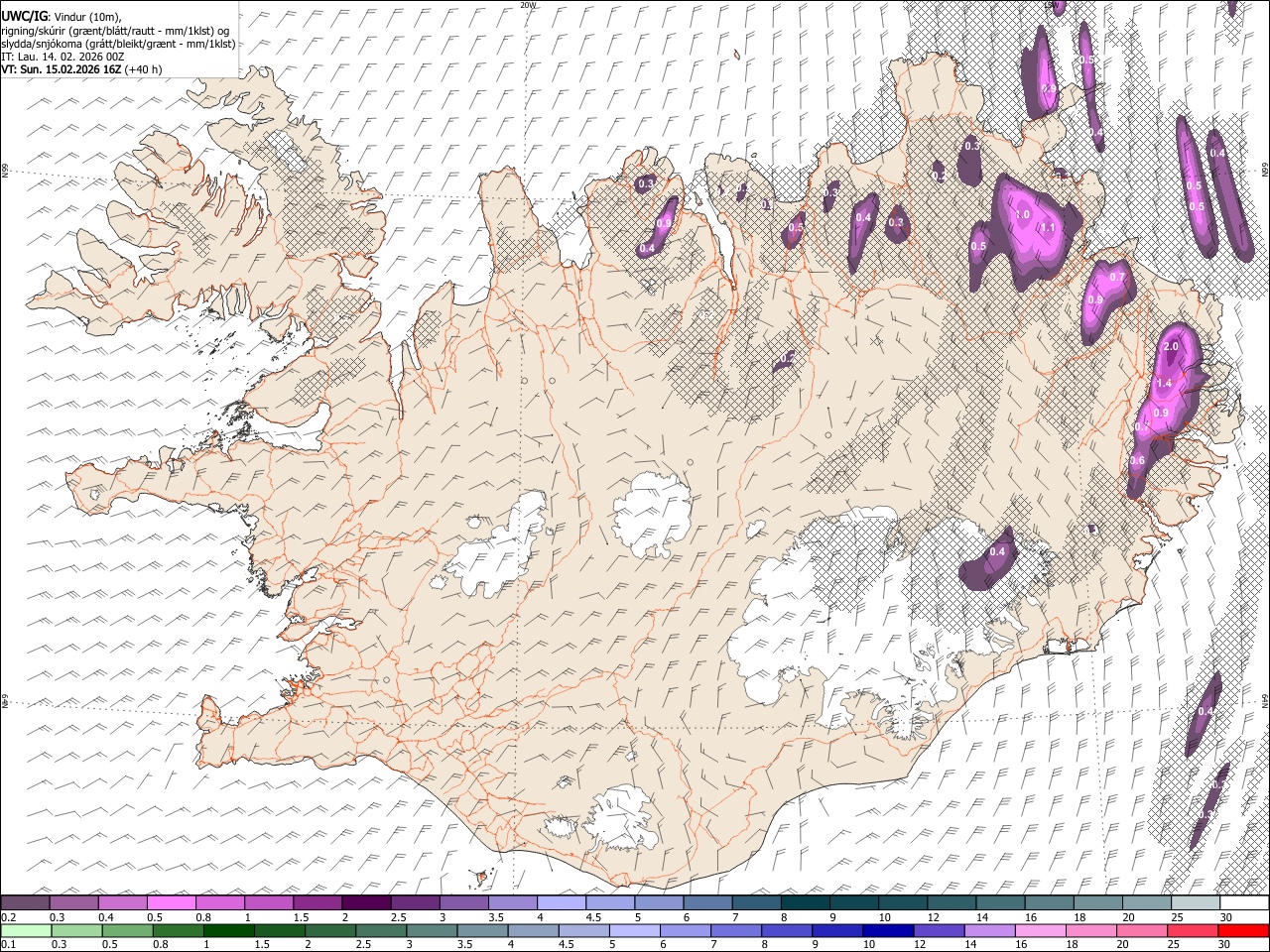Screen dimensions: 1270x952
Task: Pick the 1–1.5 purple-pink swatch in the upper scale
Action: point(269,903)
